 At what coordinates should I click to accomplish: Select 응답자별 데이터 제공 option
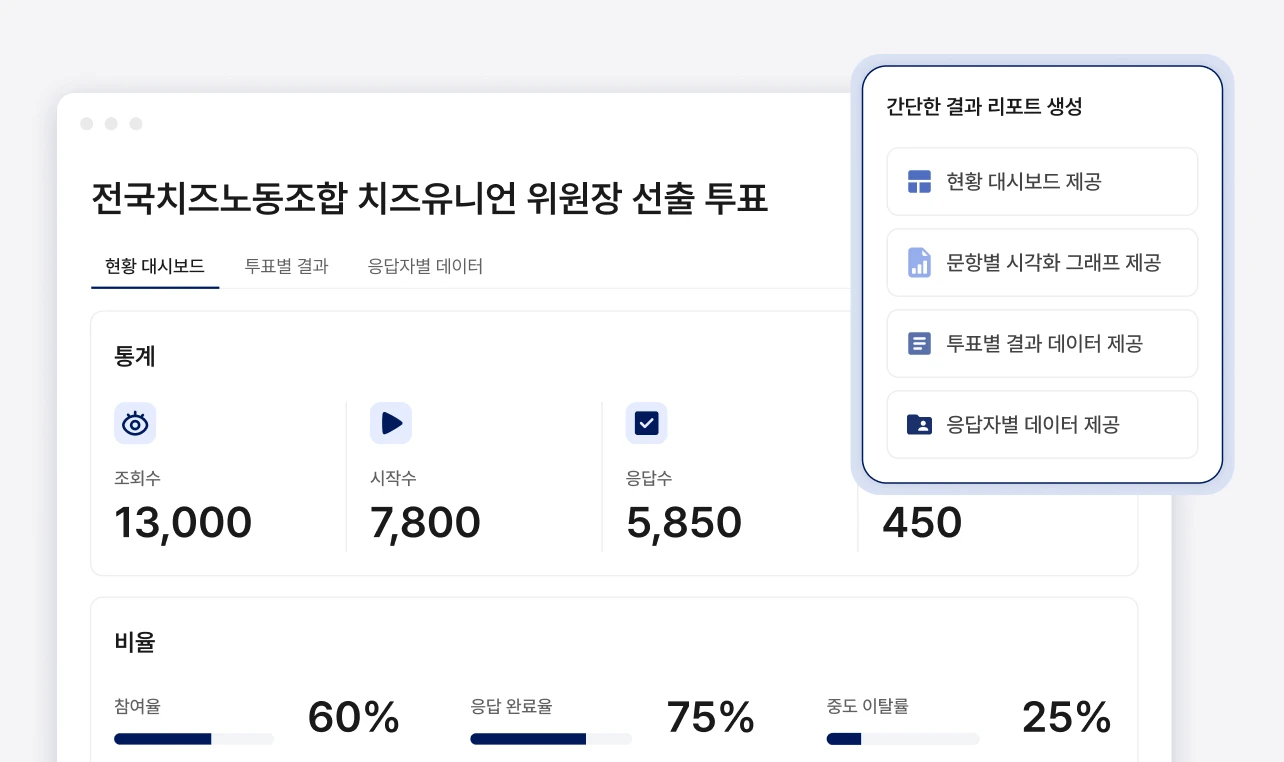pos(1042,425)
